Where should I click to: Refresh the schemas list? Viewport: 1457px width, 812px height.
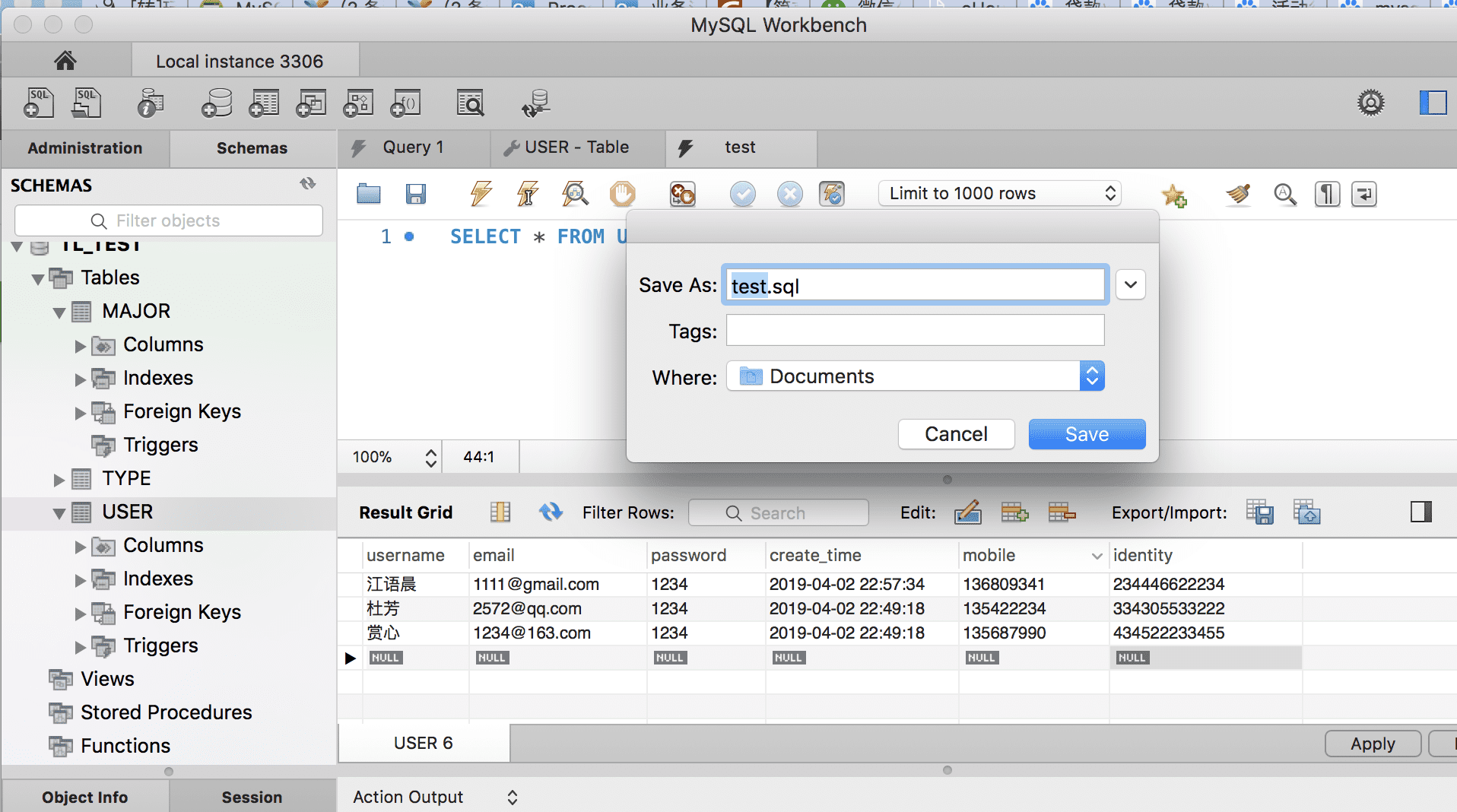tap(307, 184)
